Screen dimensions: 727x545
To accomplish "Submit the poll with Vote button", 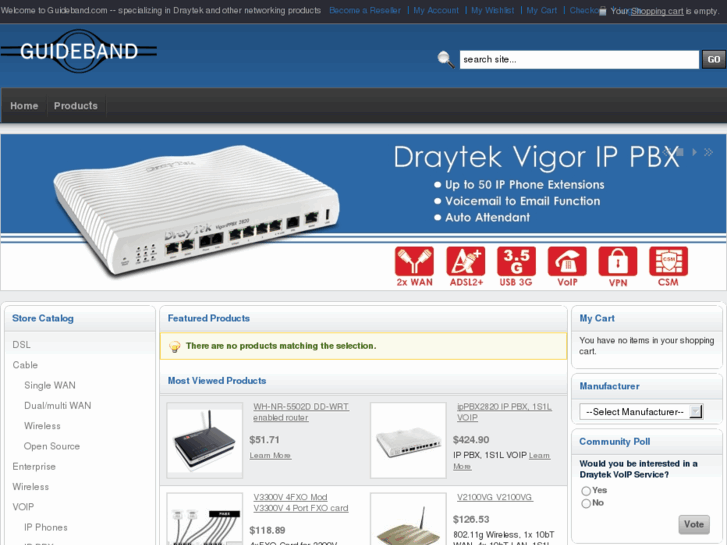I will pyautogui.click(x=694, y=524).
